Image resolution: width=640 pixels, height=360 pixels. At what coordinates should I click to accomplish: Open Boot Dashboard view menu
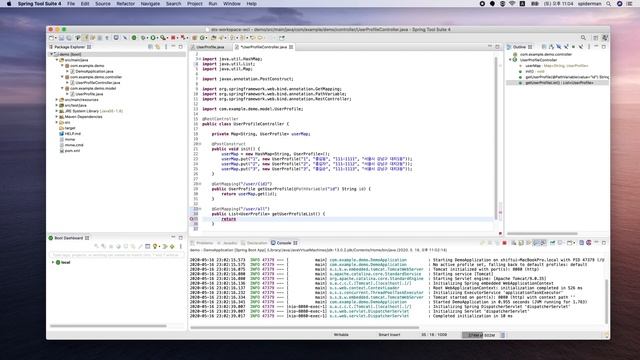pyautogui.click(x=181, y=247)
